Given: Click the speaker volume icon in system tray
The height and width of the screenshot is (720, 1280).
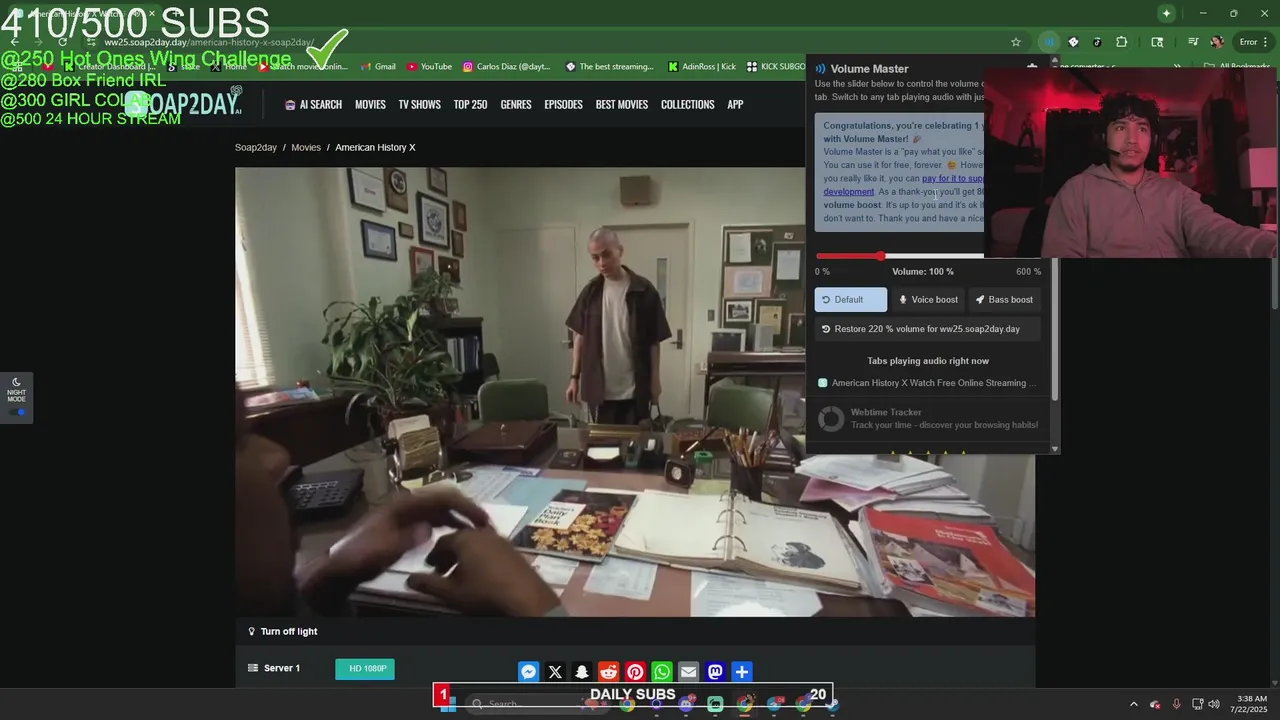Looking at the screenshot, I should pos(1213,704).
